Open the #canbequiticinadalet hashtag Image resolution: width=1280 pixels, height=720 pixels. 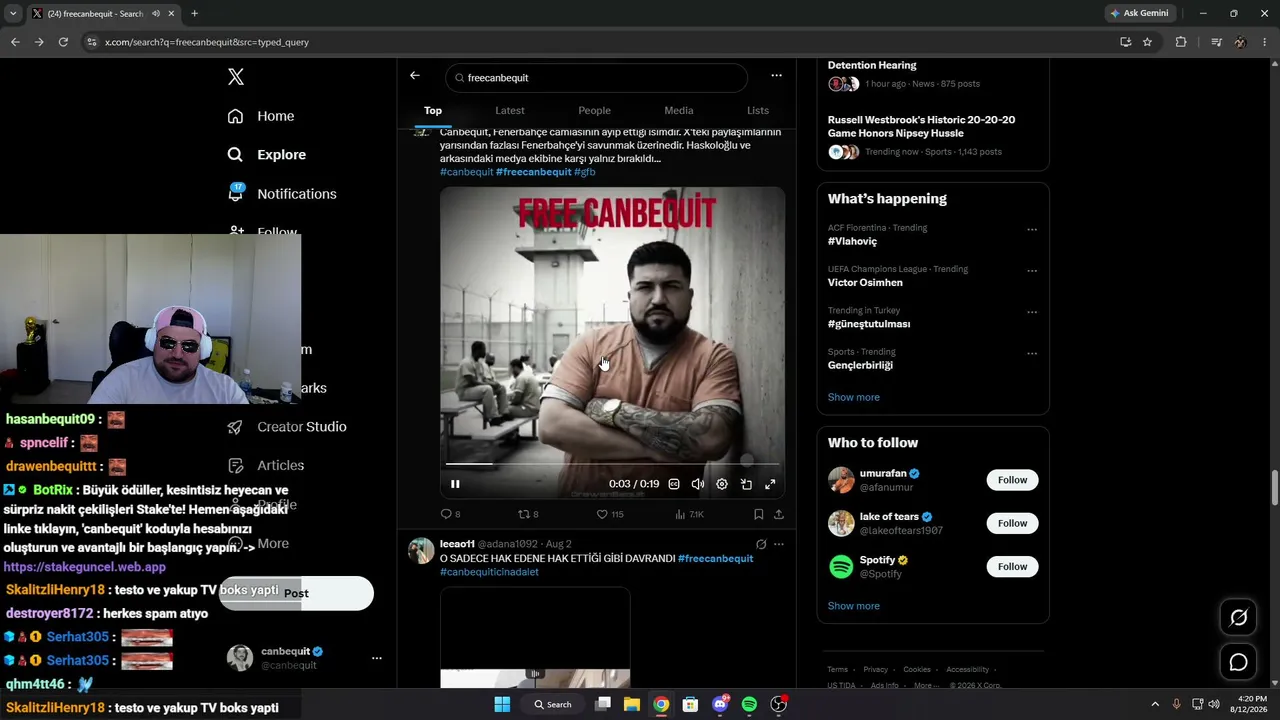490,572
